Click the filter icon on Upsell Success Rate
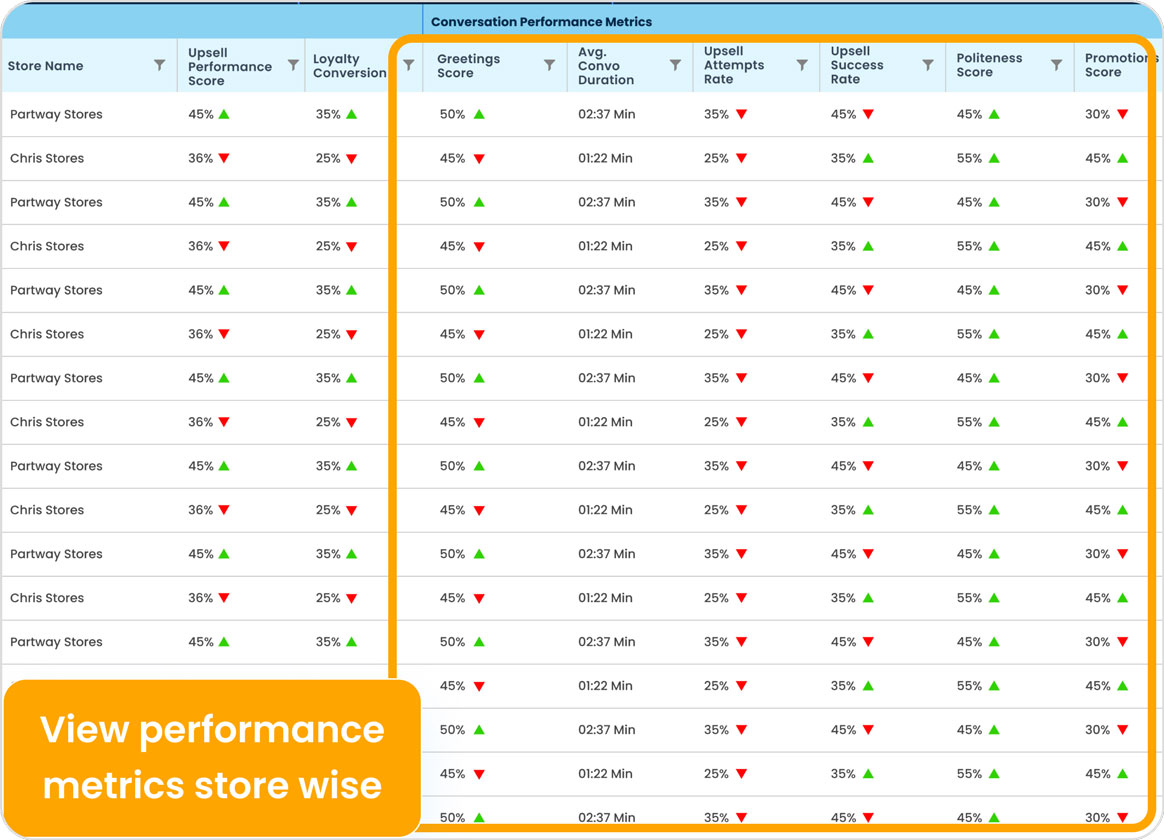Screen dimensions: 1164x840 (929, 65)
